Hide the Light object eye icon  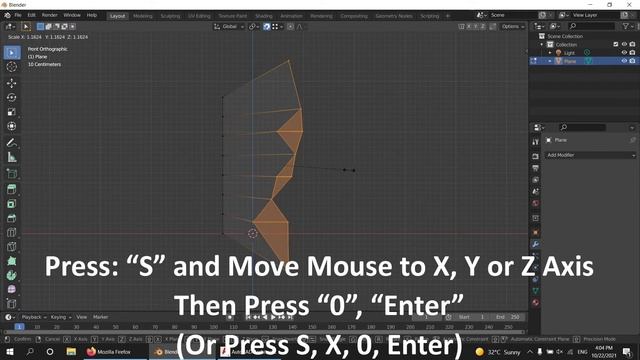(624, 53)
